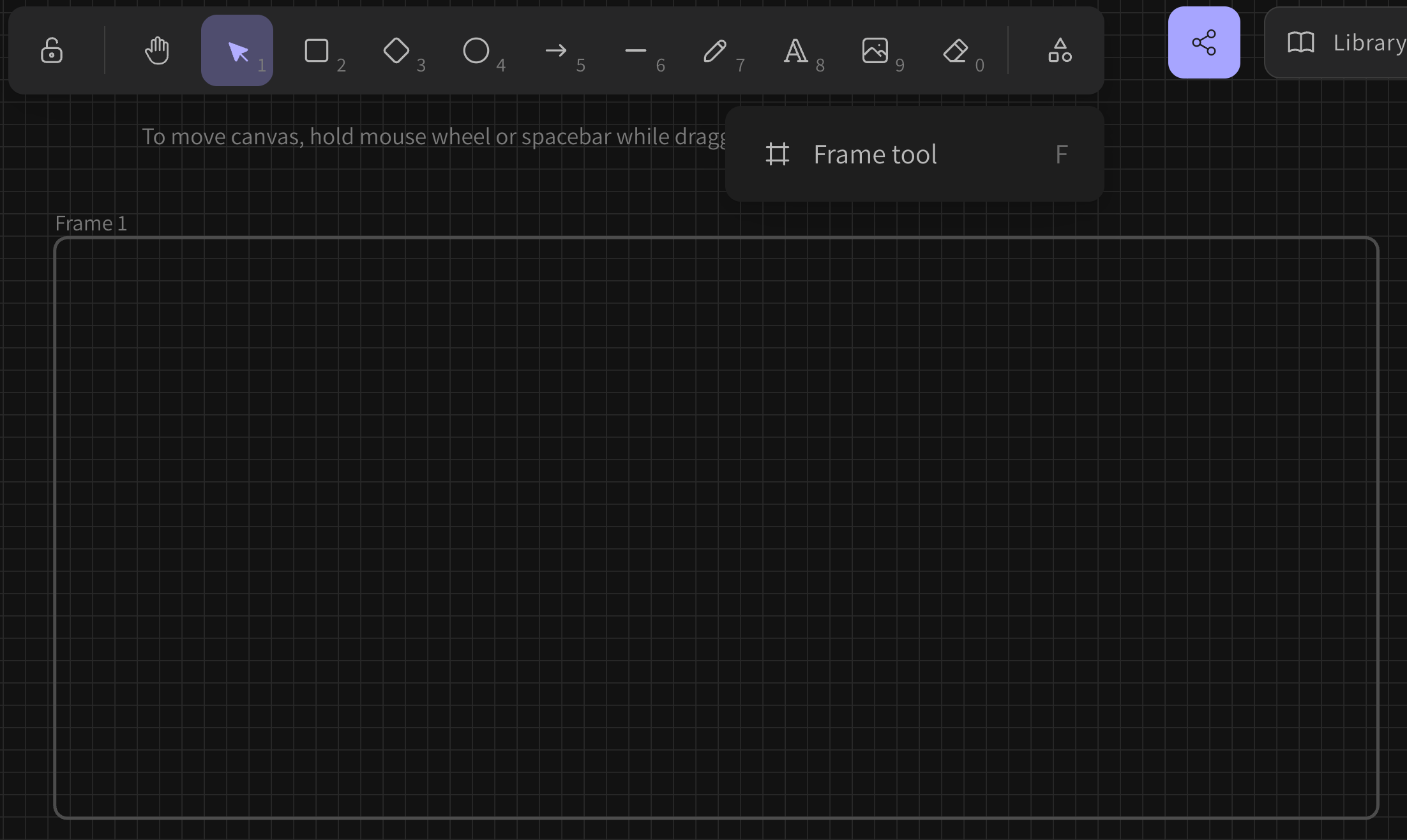Activate the Selection tool
This screenshot has height=840, width=1407.
point(237,50)
